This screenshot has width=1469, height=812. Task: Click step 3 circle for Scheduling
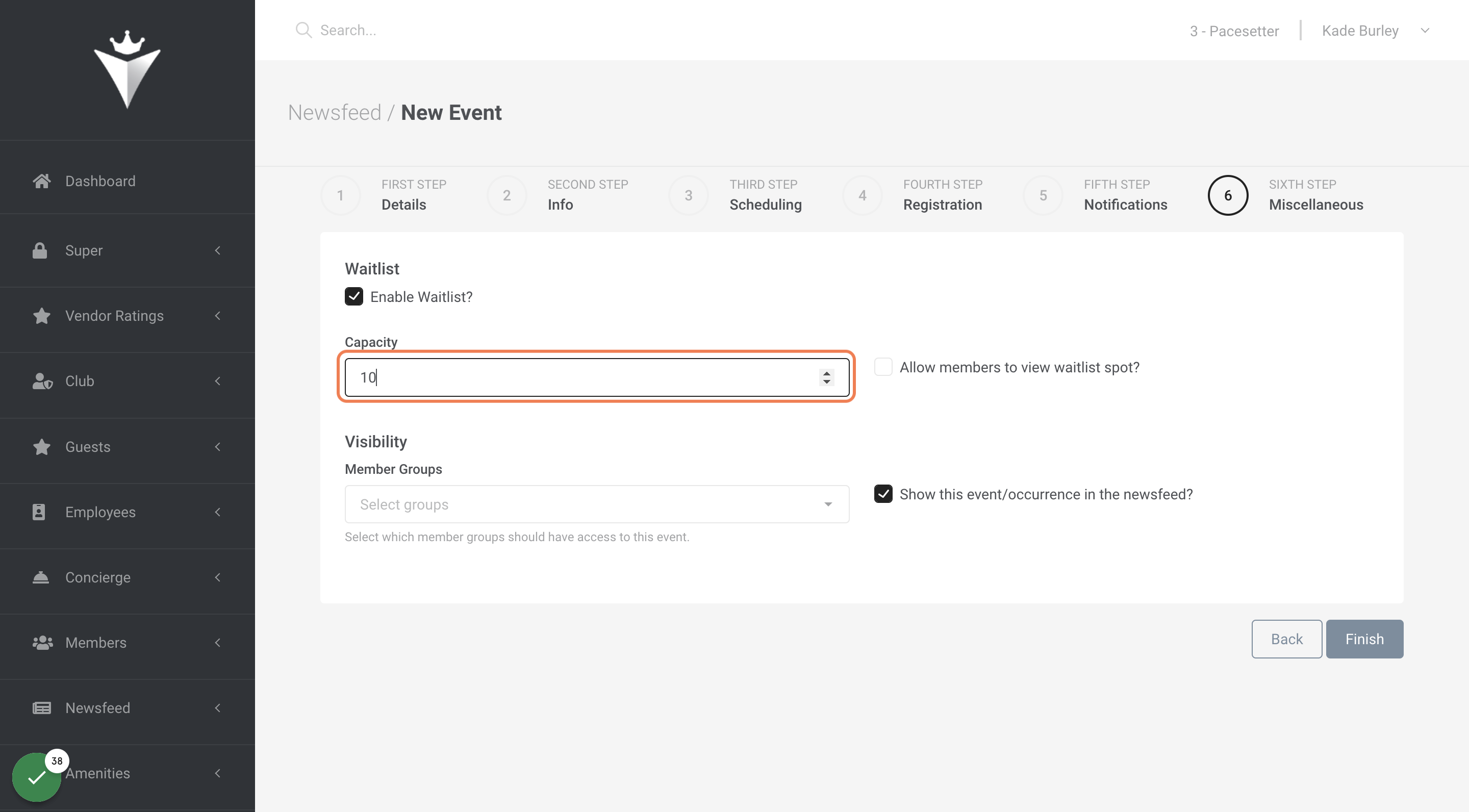(688, 195)
